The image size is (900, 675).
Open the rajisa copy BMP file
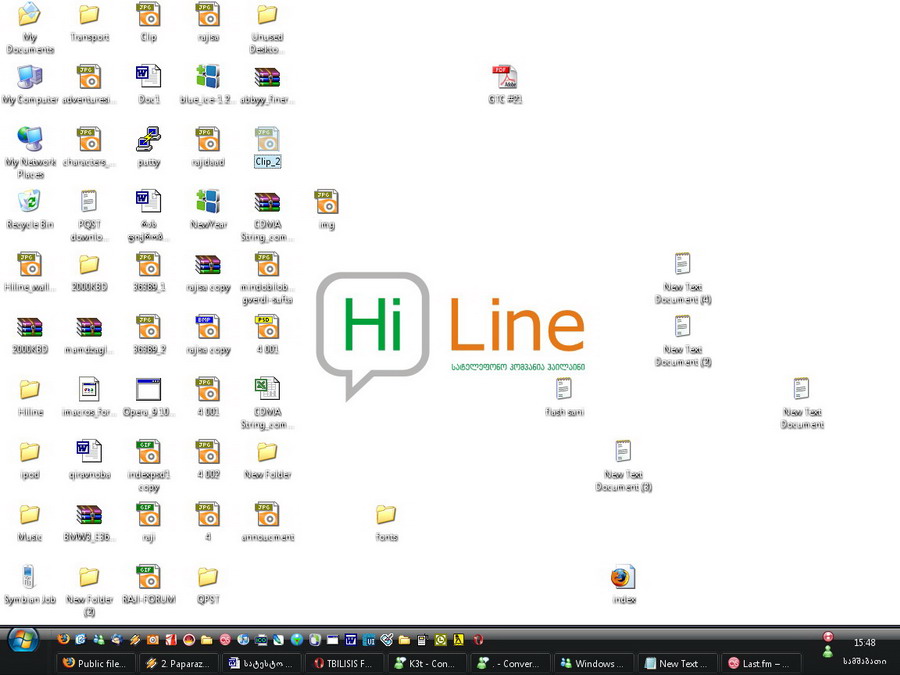[208, 327]
